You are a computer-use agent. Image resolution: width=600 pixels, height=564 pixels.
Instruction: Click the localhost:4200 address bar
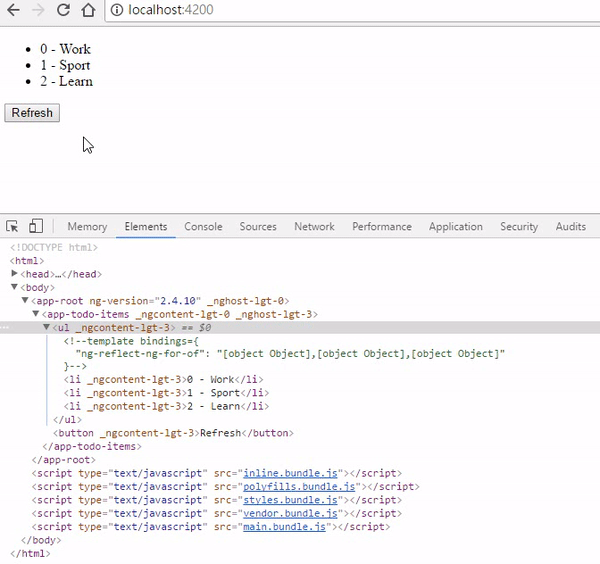pyautogui.click(x=352, y=10)
